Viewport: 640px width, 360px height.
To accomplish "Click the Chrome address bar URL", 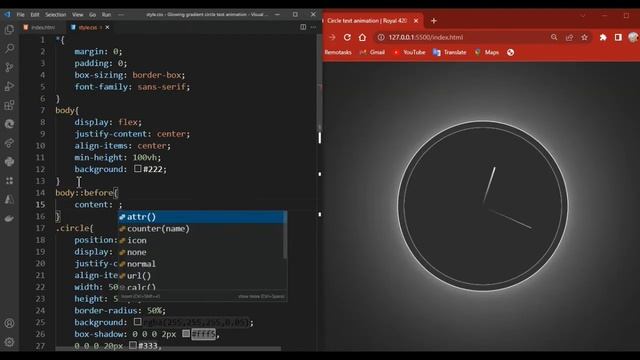I will click(425, 37).
